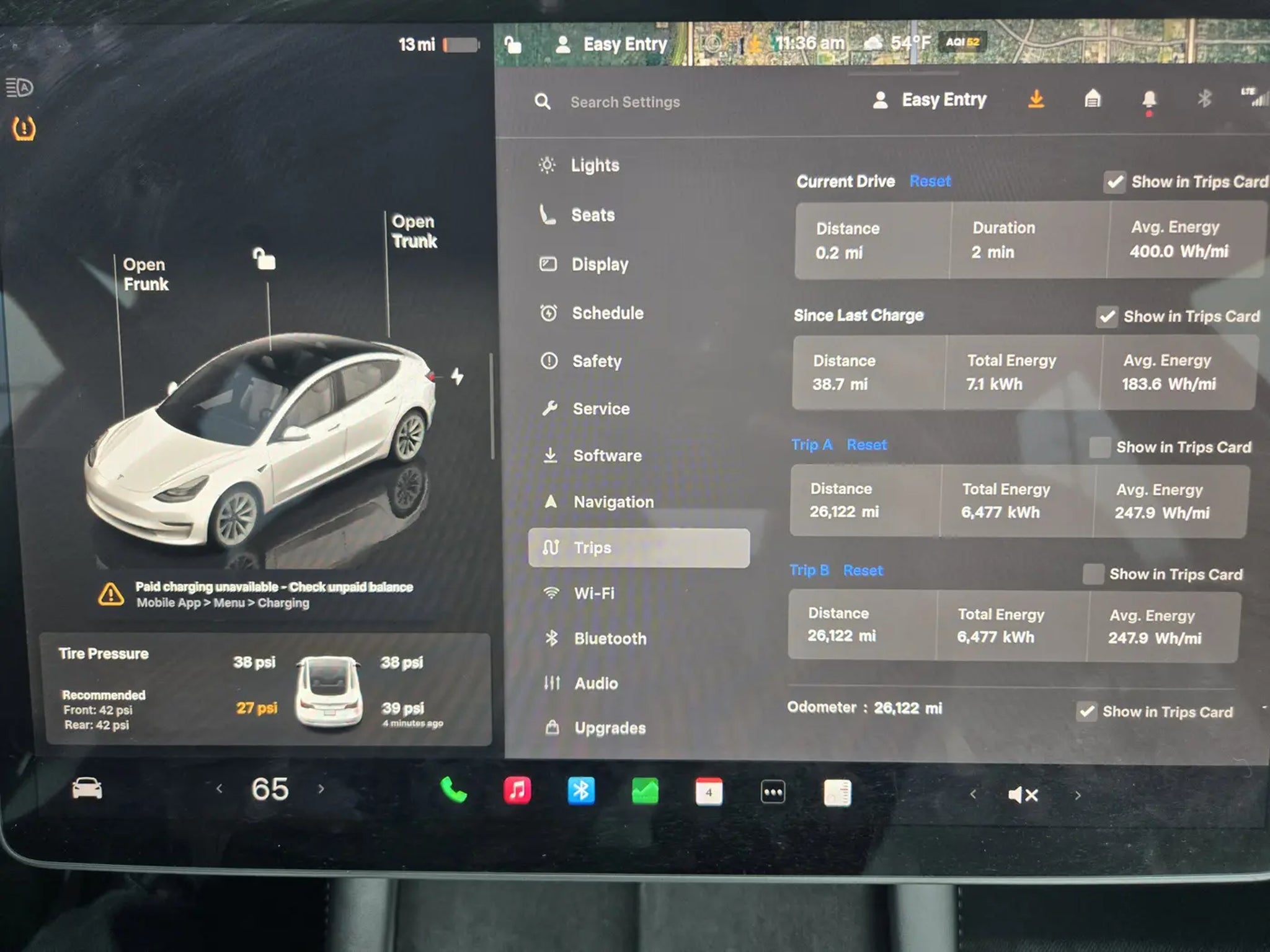This screenshot has width=1270, height=952.
Task: Launch the Music app in dock
Action: [x=517, y=791]
